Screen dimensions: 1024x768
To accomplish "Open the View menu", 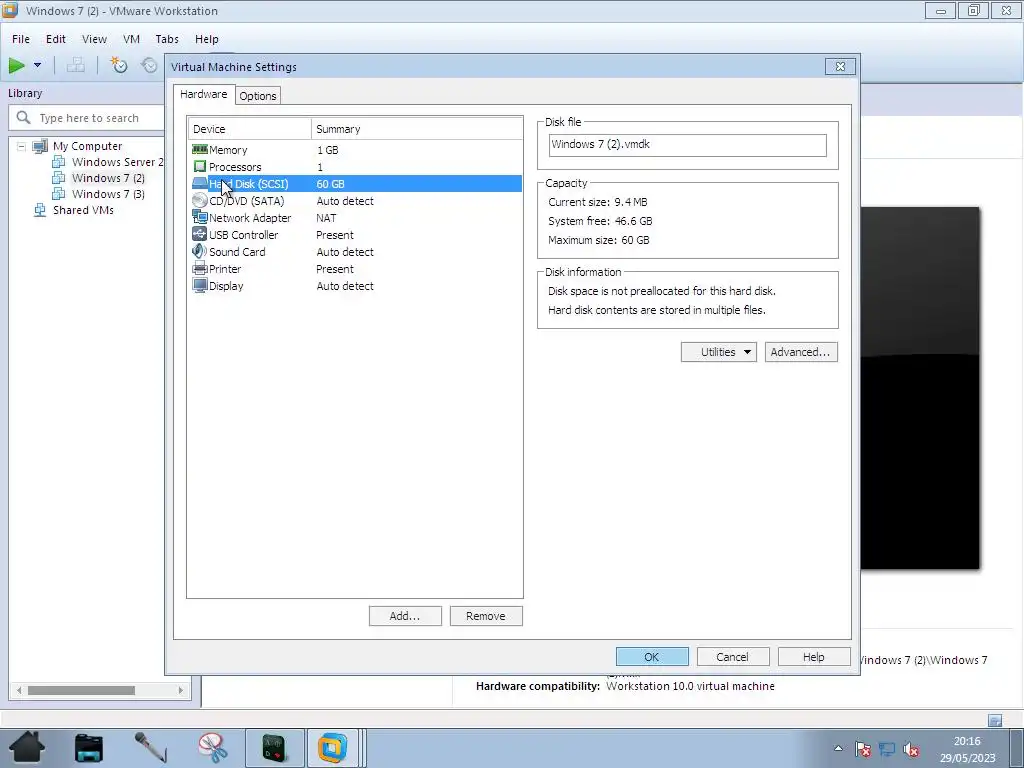I will 94,39.
